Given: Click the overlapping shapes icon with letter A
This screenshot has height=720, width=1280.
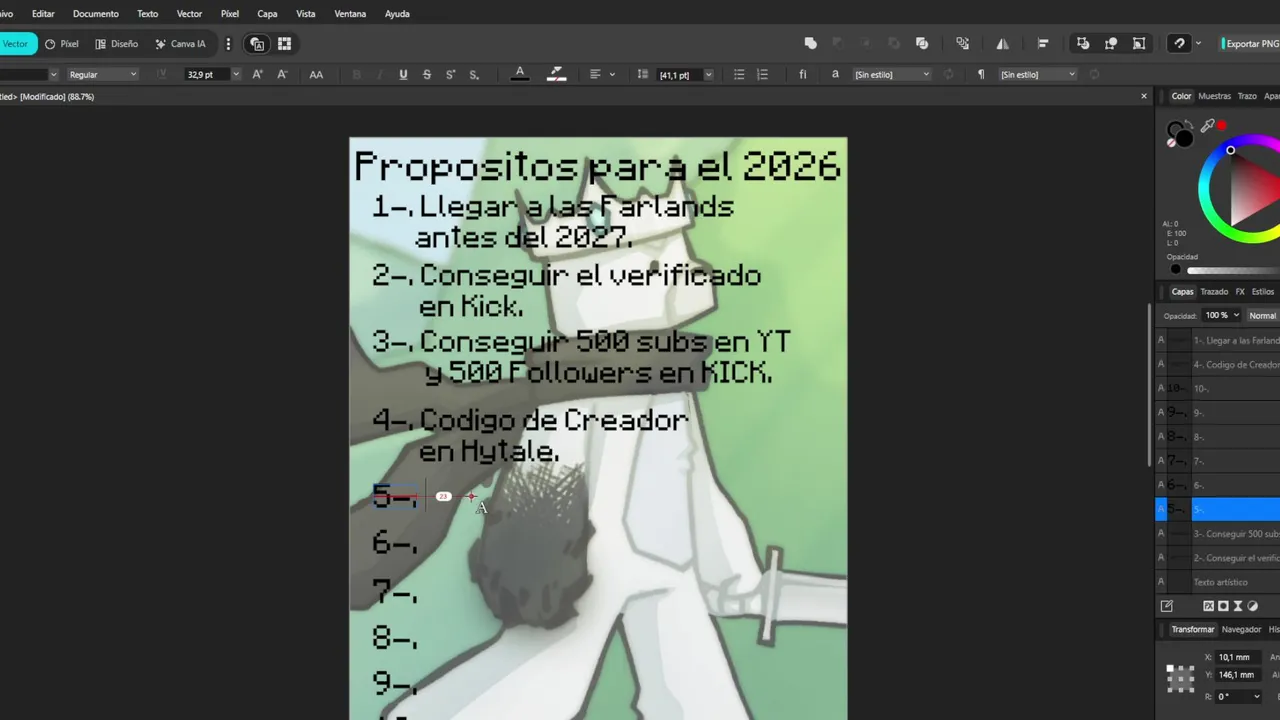Looking at the screenshot, I should 257,44.
